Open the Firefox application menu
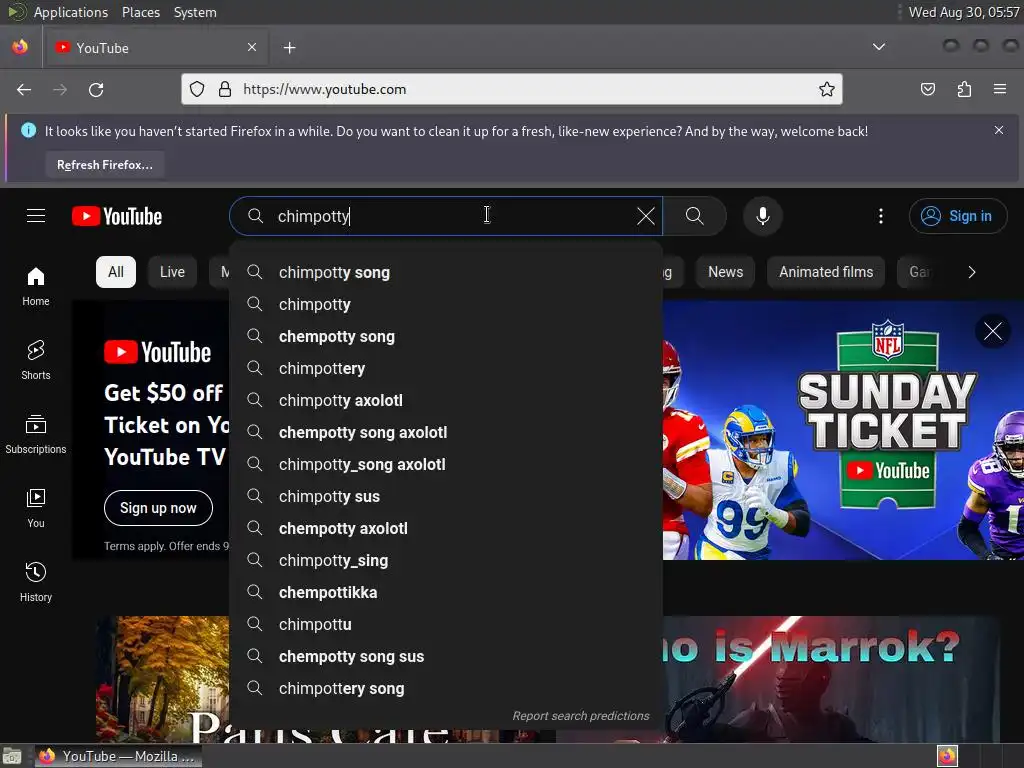Viewport: 1024px width, 768px height. (999, 89)
